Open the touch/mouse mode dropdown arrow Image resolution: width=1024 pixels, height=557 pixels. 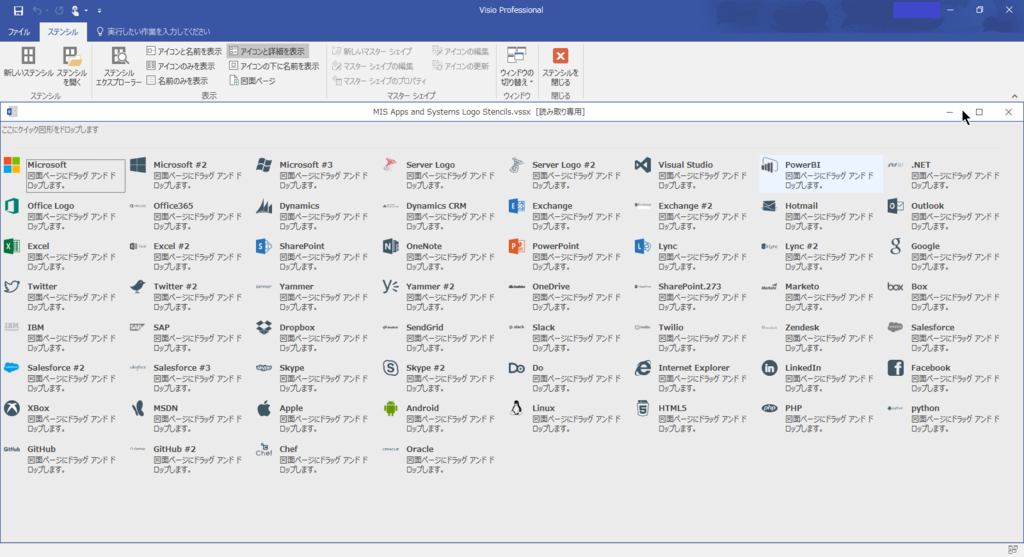[86, 10]
